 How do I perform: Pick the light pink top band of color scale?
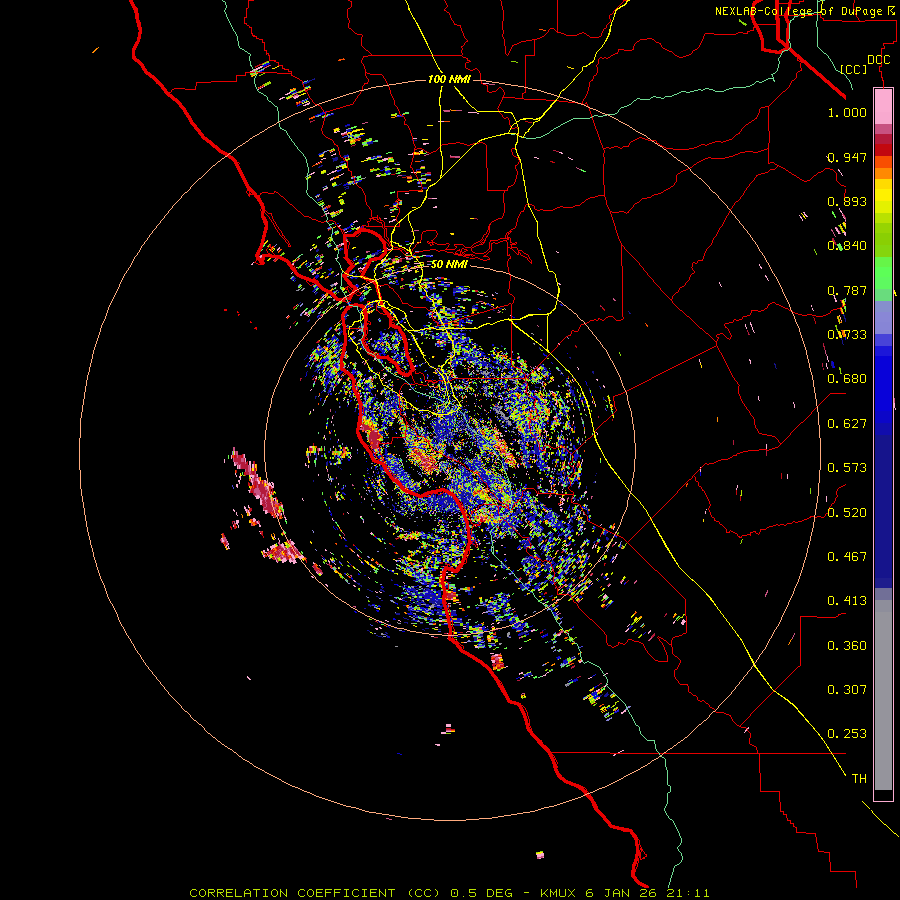(883, 106)
